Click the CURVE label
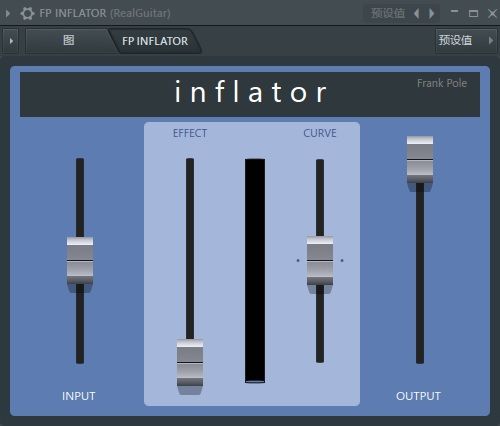The height and width of the screenshot is (426, 500). click(x=320, y=133)
